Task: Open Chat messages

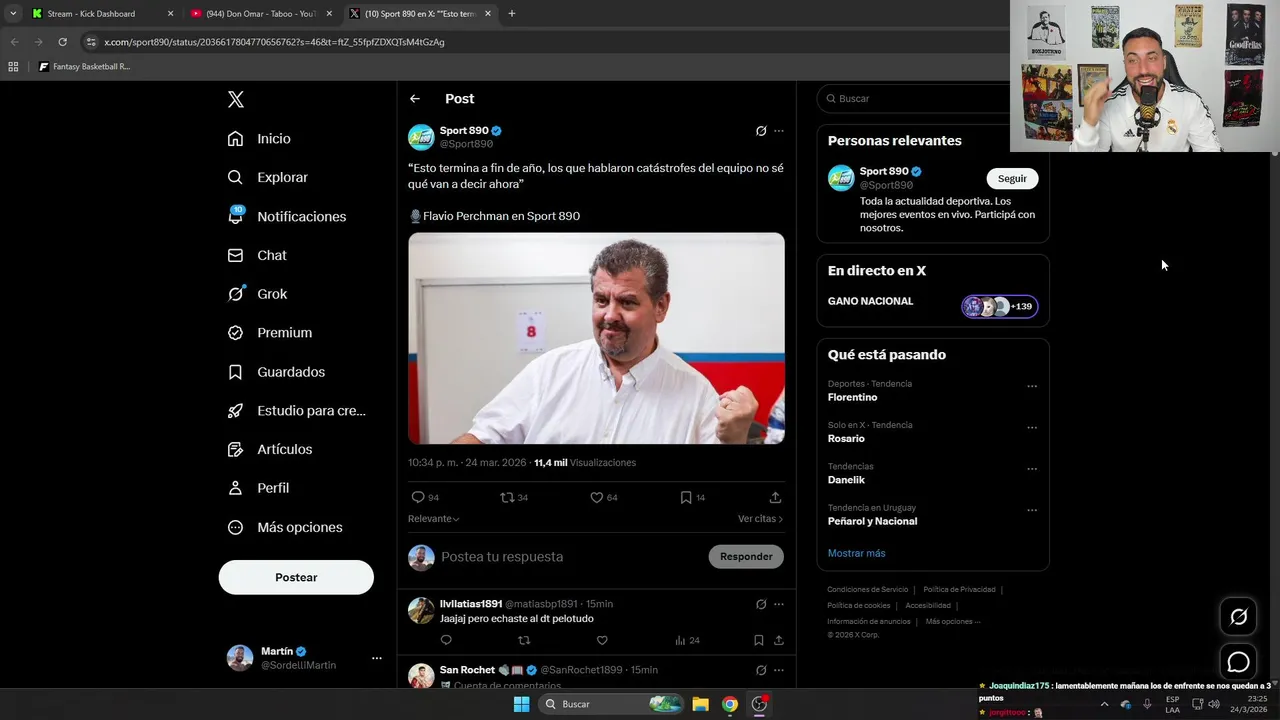Action: point(256,255)
